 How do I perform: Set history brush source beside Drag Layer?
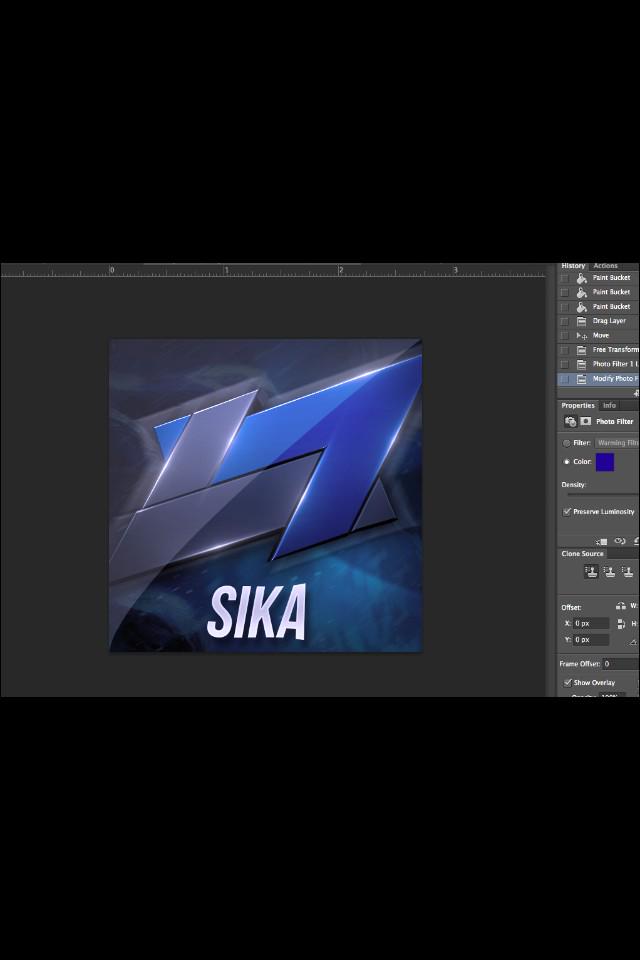click(x=564, y=321)
